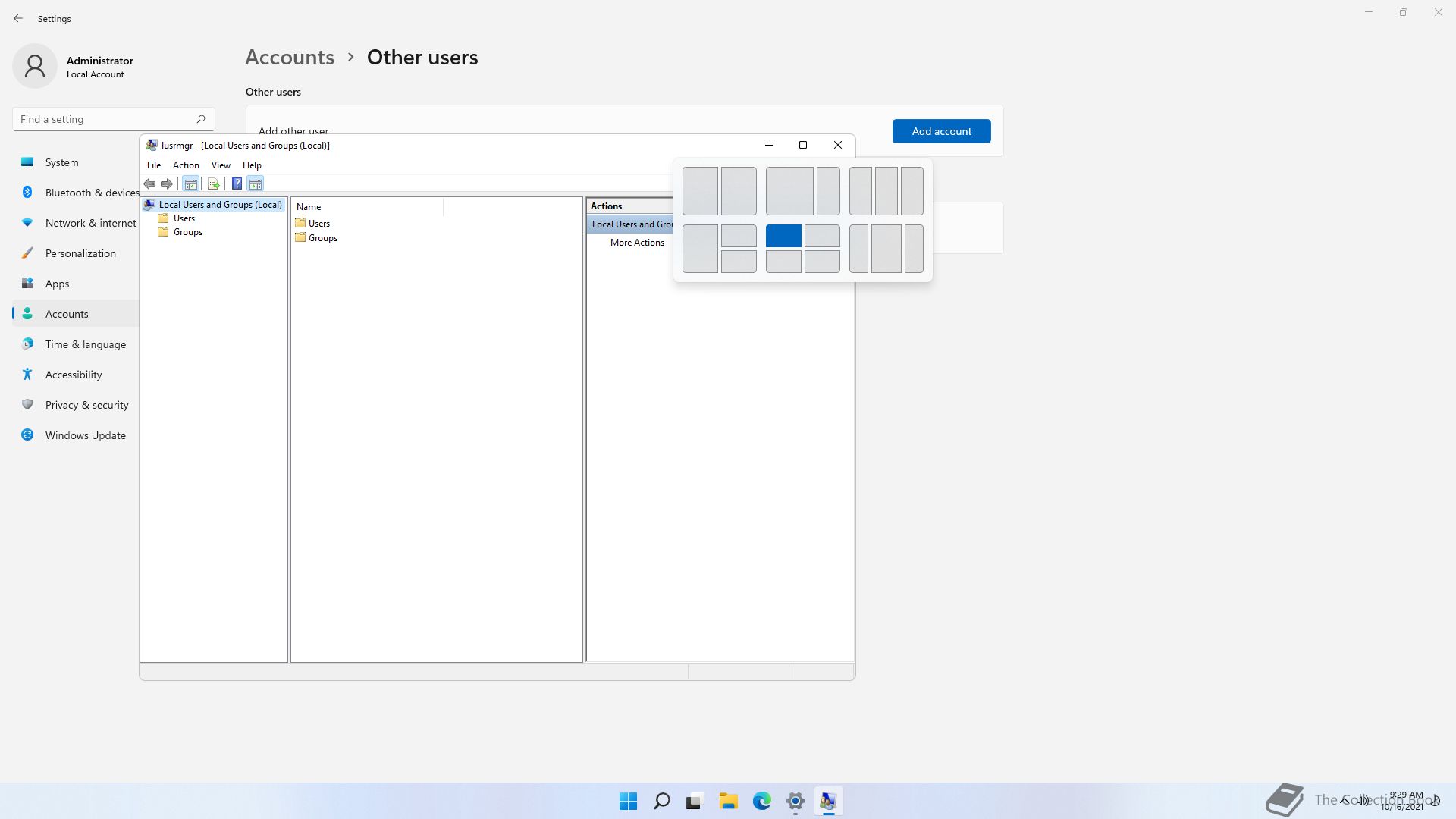
Task: Open Microsoft Edge from the taskbar
Action: [761, 801]
